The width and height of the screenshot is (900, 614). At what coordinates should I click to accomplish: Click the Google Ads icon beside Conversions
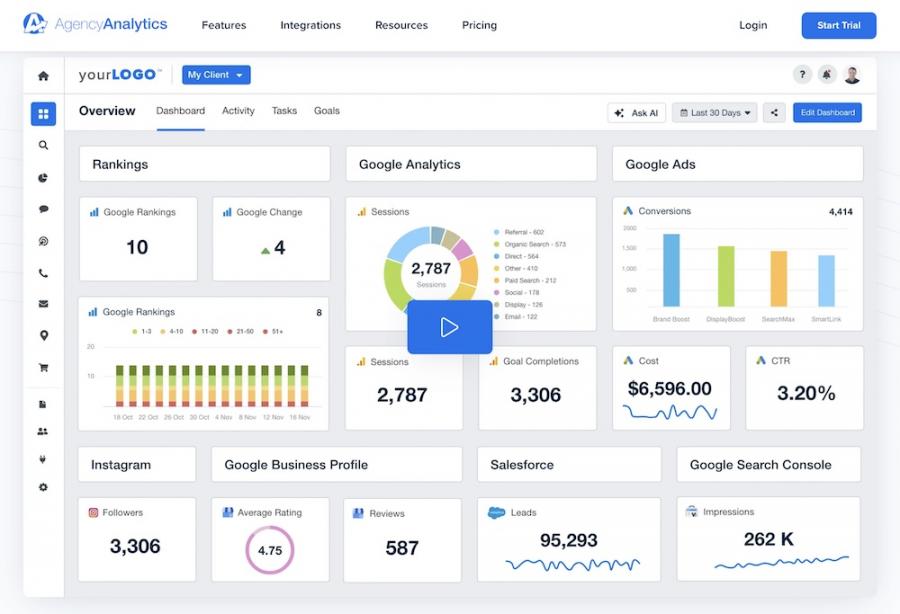point(629,211)
